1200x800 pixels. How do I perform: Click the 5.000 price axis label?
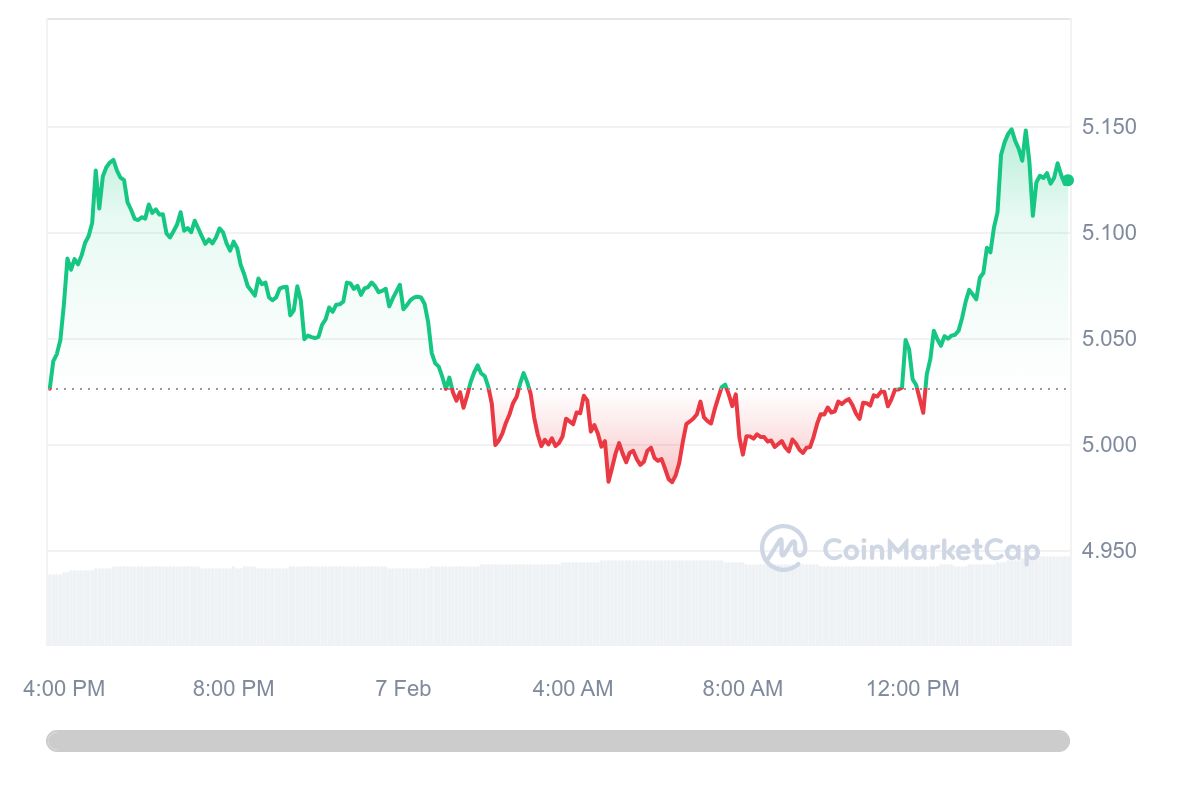[x=1109, y=445]
